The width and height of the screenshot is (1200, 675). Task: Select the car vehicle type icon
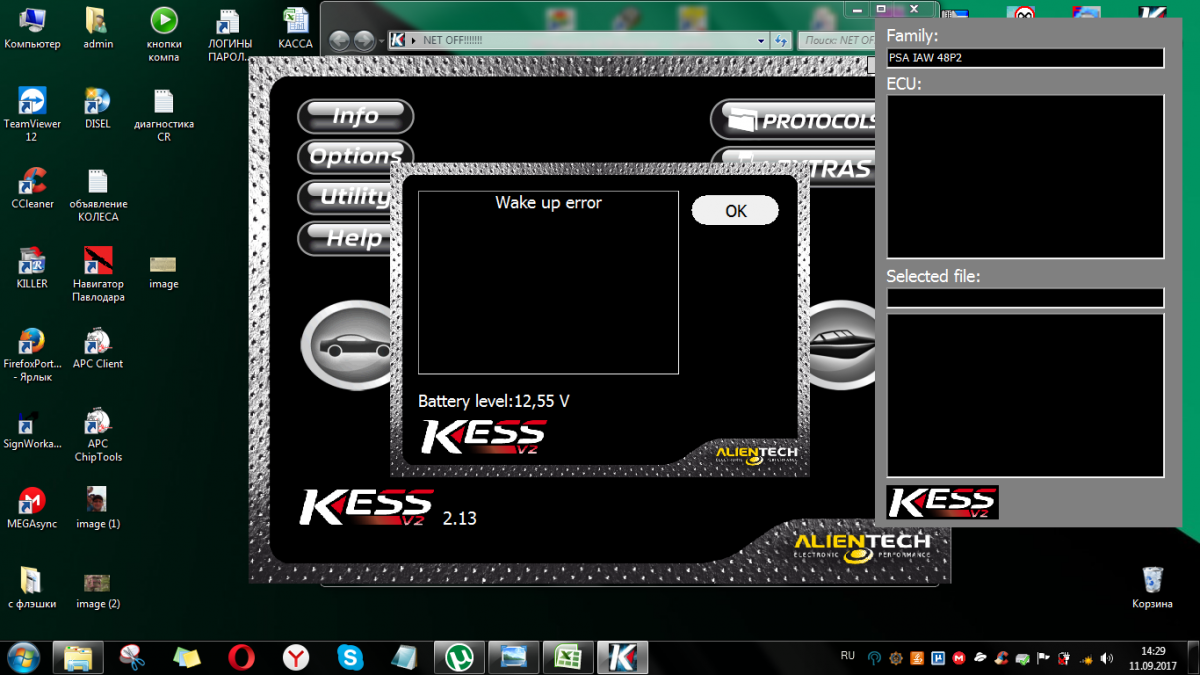coord(346,345)
